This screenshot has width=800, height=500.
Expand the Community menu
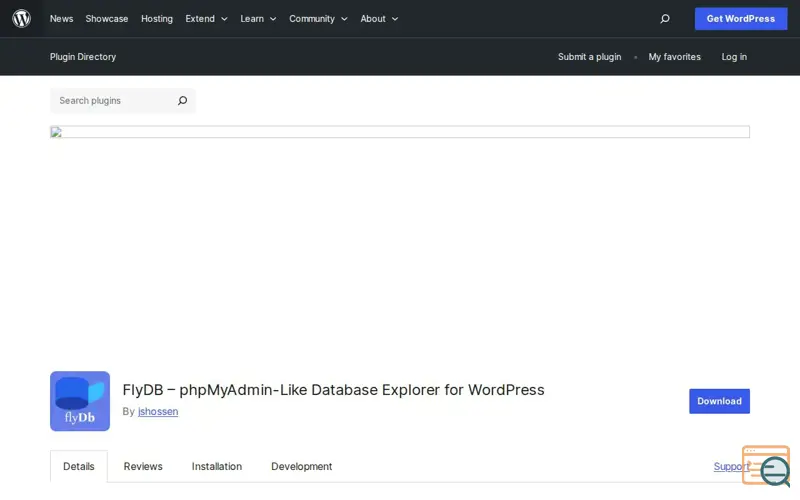(x=318, y=19)
